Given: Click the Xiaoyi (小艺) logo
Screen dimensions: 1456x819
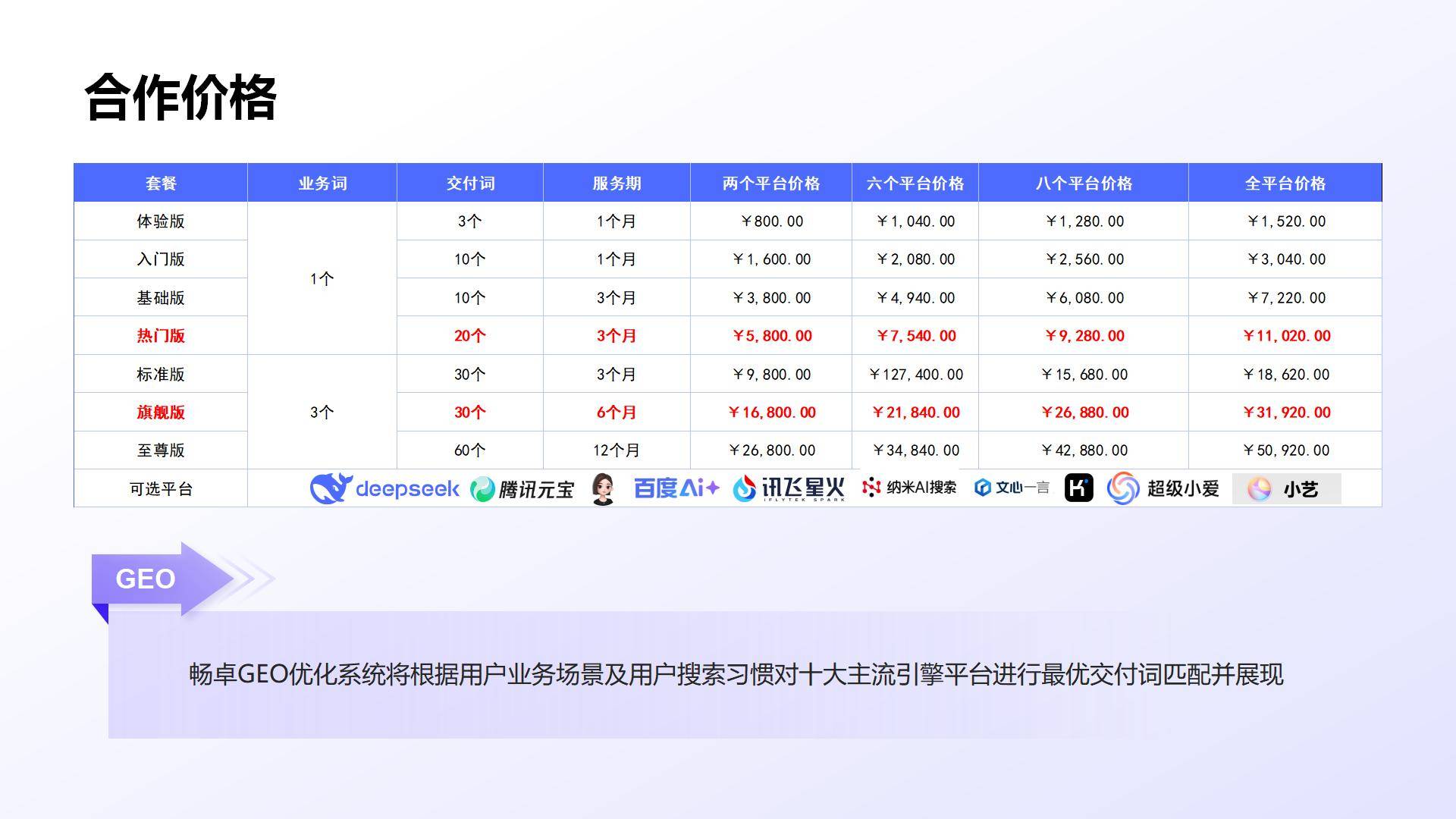Looking at the screenshot, I should coord(1286,489).
